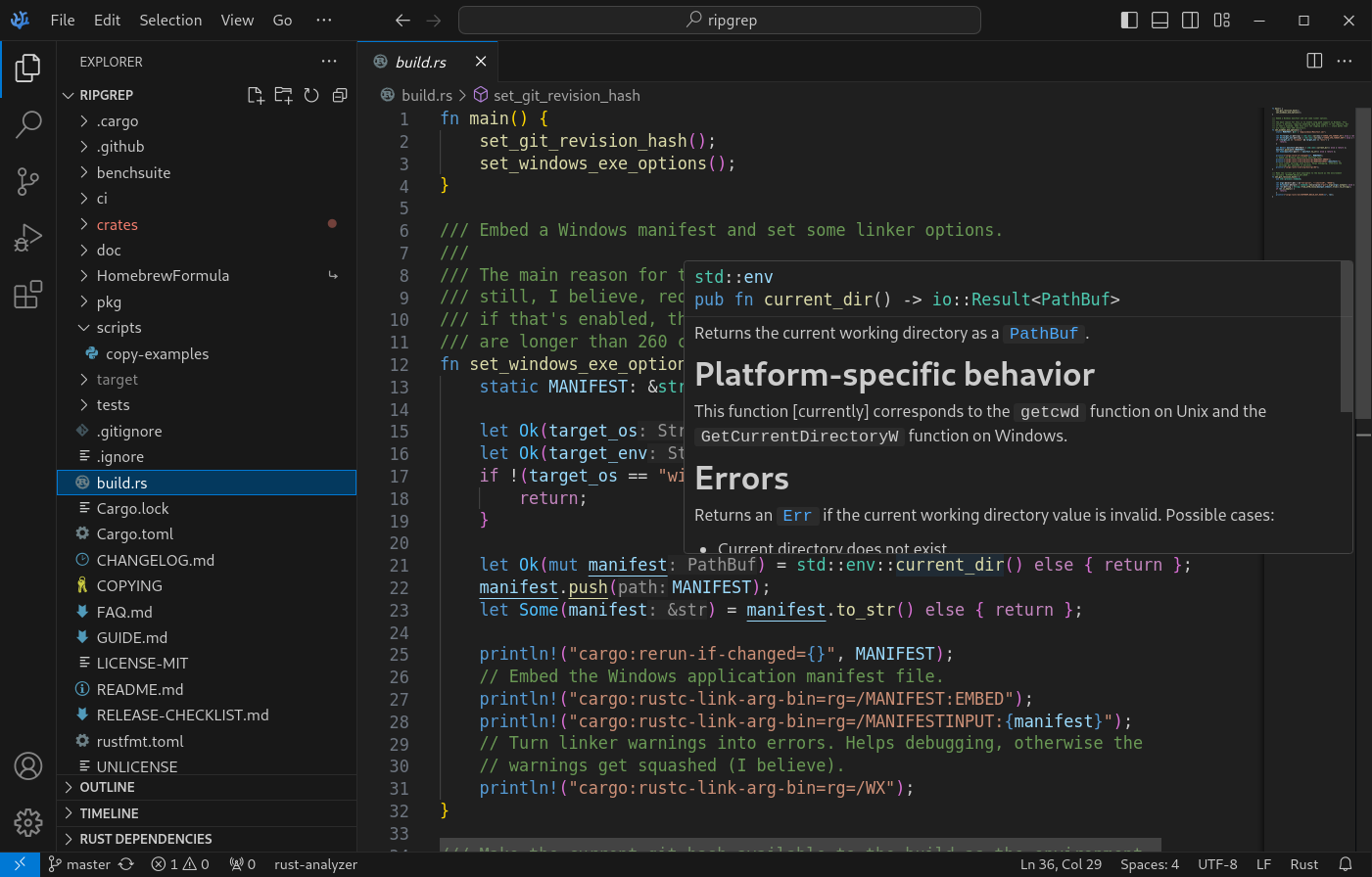Refresh the explorer with refresh icon
The width and height of the screenshot is (1372, 877).
pos(311,95)
